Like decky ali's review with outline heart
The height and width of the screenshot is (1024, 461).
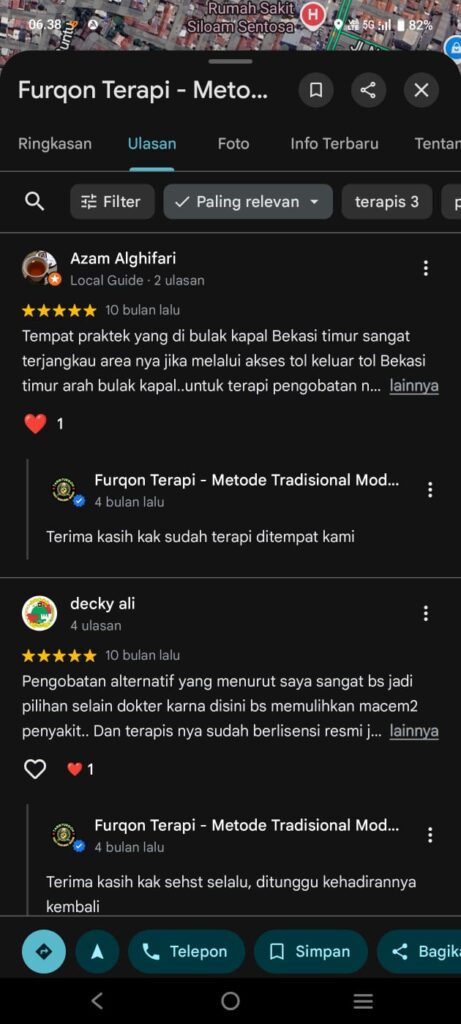click(35, 769)
